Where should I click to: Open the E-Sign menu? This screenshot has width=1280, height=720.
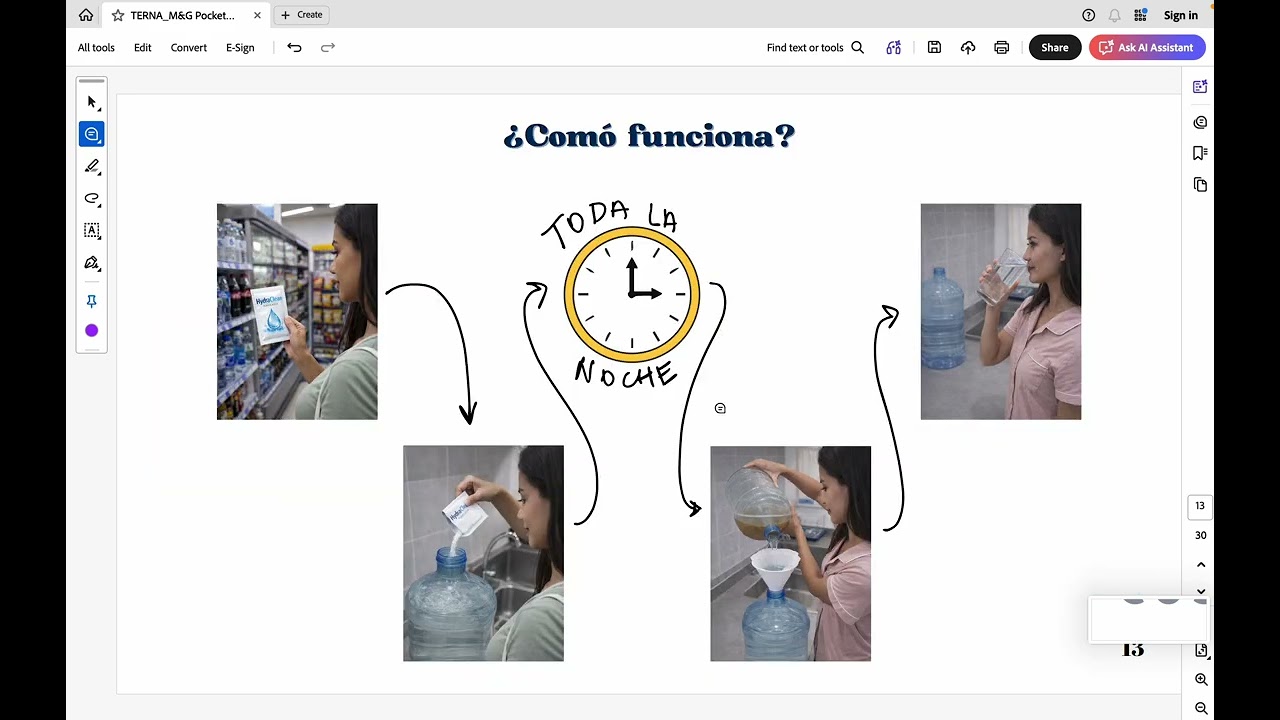coord(240,47)
